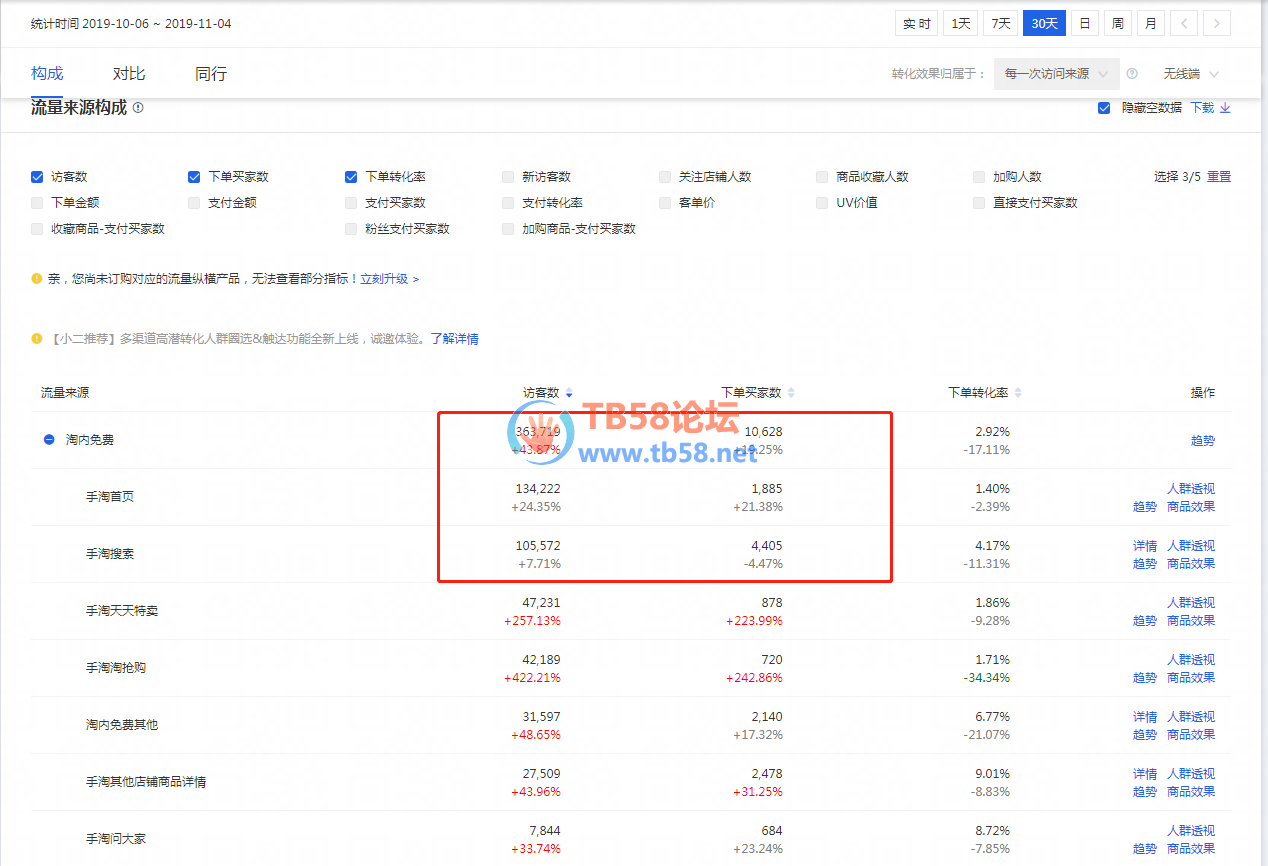Check the 支付买家数 checkbox

point(351,203)
